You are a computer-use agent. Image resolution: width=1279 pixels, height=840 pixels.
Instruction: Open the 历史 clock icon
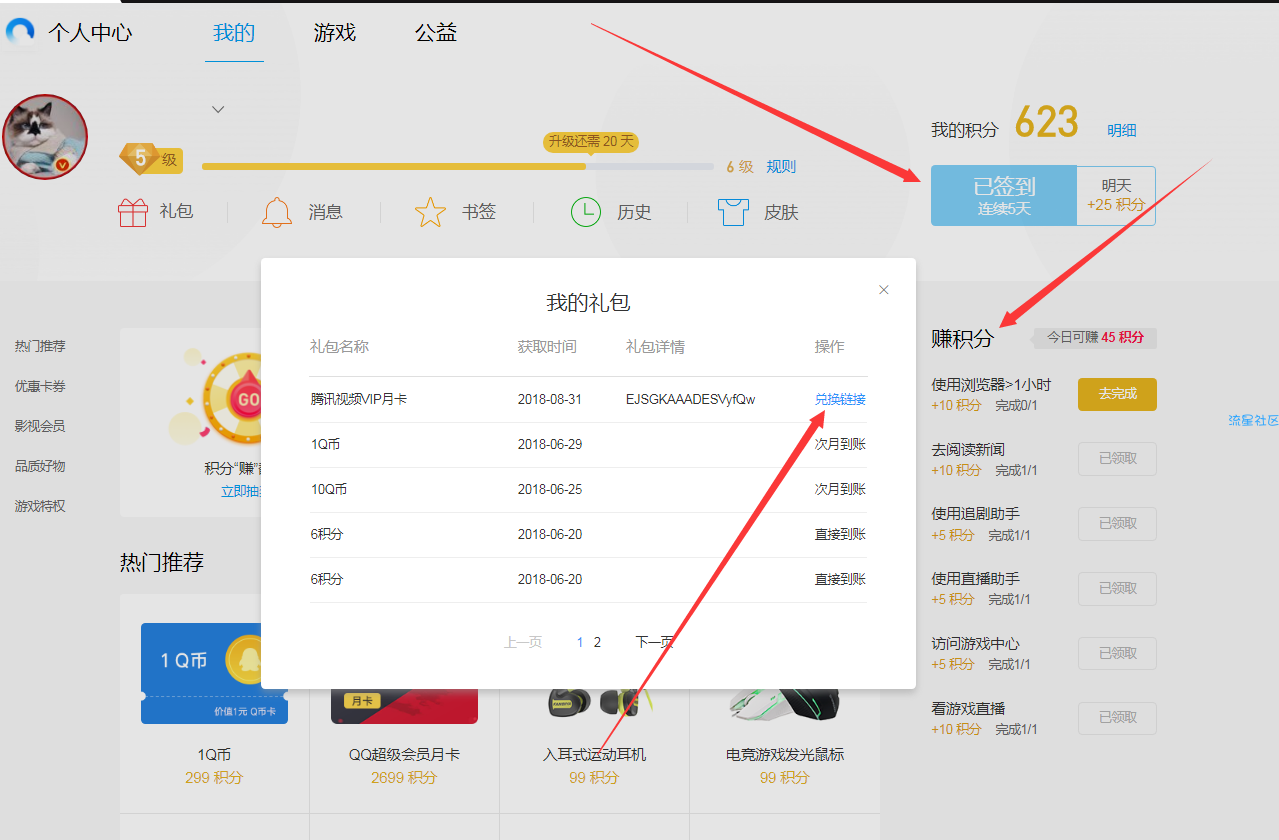click(586, 212)
